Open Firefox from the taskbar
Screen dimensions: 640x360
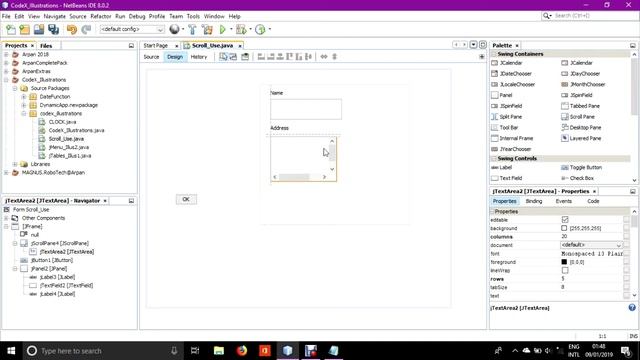point(242,351)
